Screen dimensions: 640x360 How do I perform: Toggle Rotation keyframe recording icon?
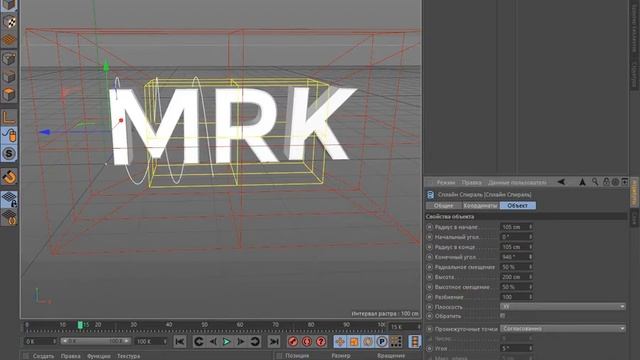368,341
